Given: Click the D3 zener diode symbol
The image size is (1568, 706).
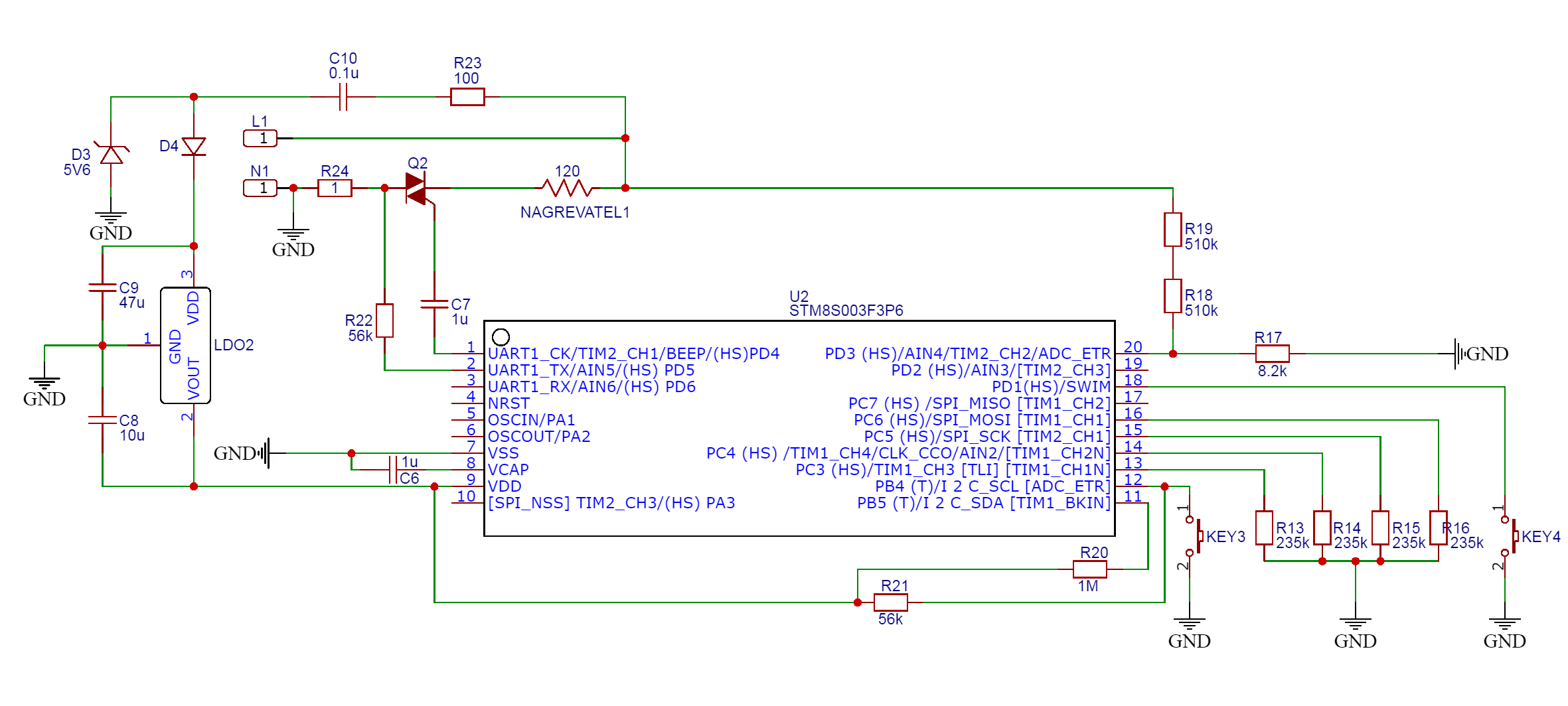Looking at the screenshot, I should tap(111, 155).
